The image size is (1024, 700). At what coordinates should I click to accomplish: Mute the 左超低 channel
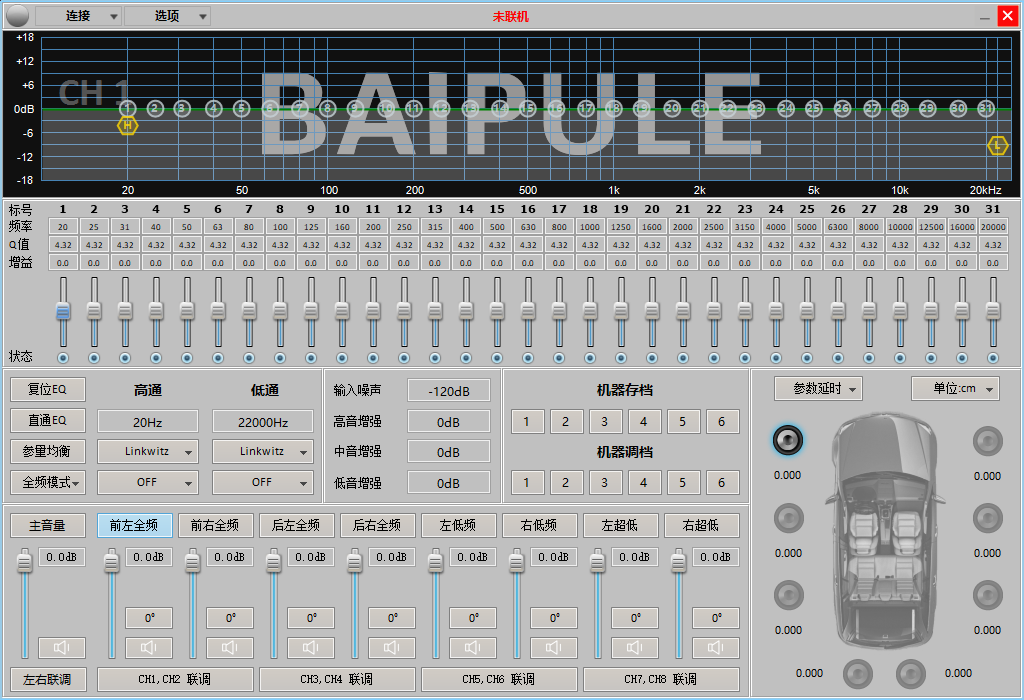coord(635,647)
